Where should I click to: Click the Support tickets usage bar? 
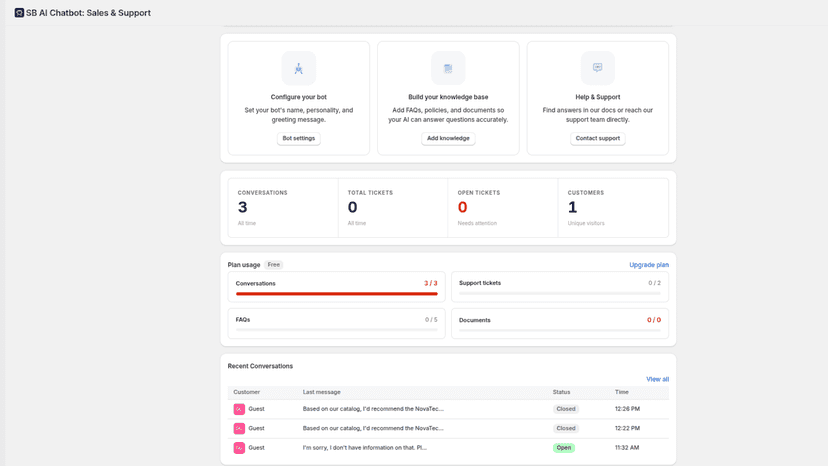coord(560,293)
